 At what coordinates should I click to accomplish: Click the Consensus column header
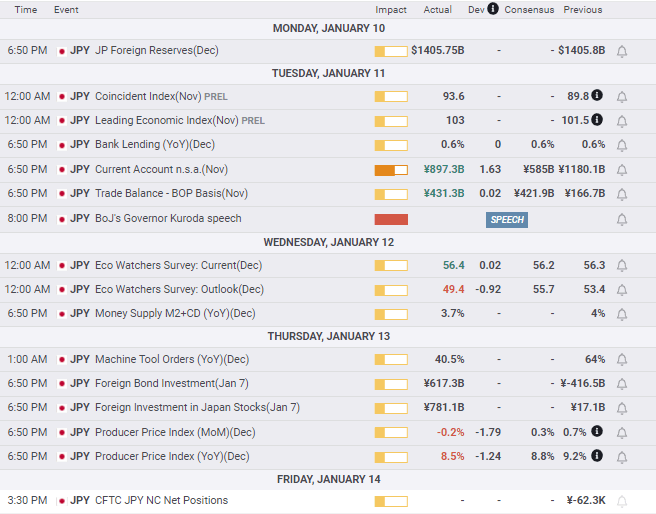[529, 10]
